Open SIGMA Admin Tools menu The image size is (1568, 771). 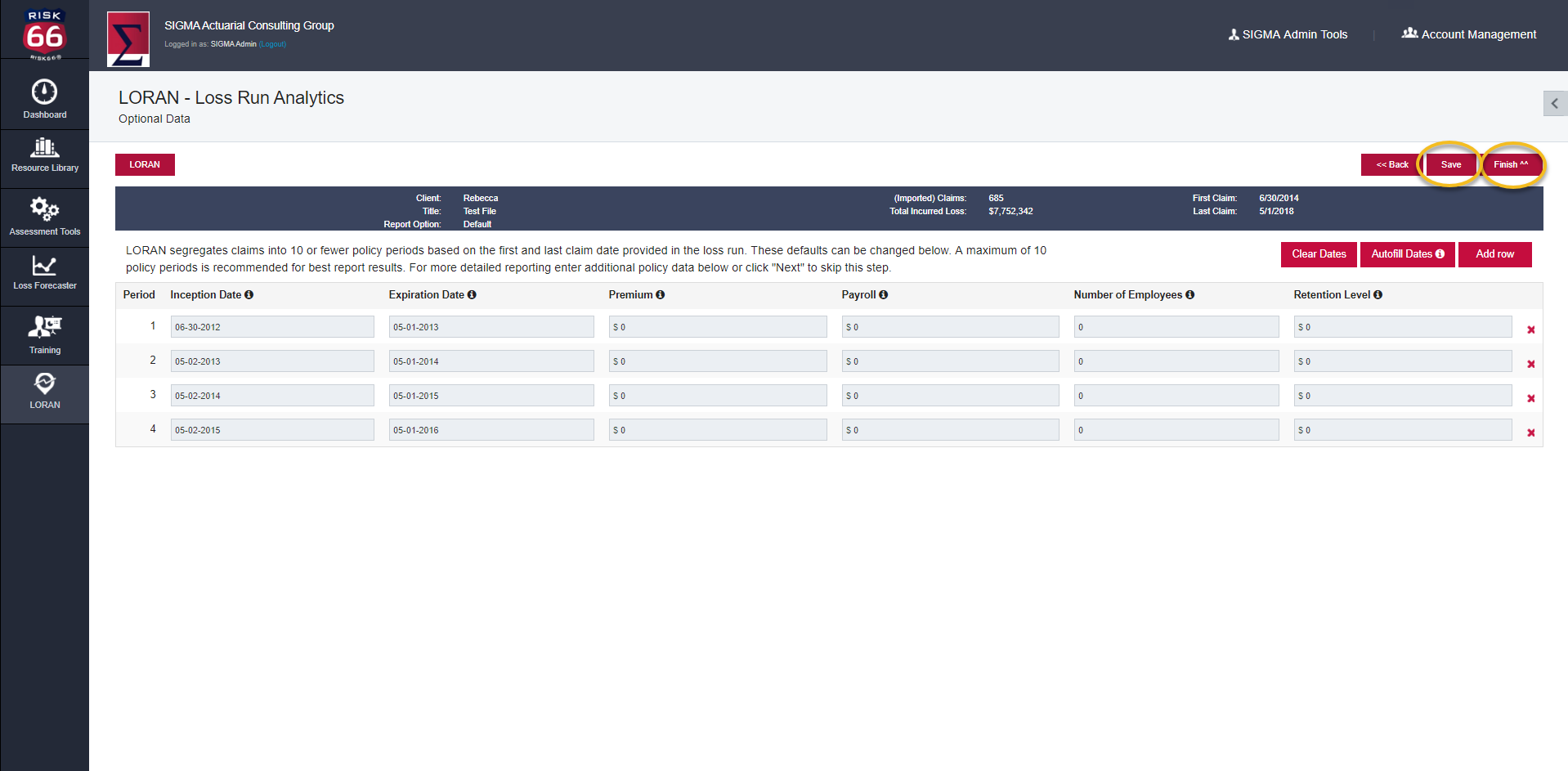click(x=1288, y=34)
